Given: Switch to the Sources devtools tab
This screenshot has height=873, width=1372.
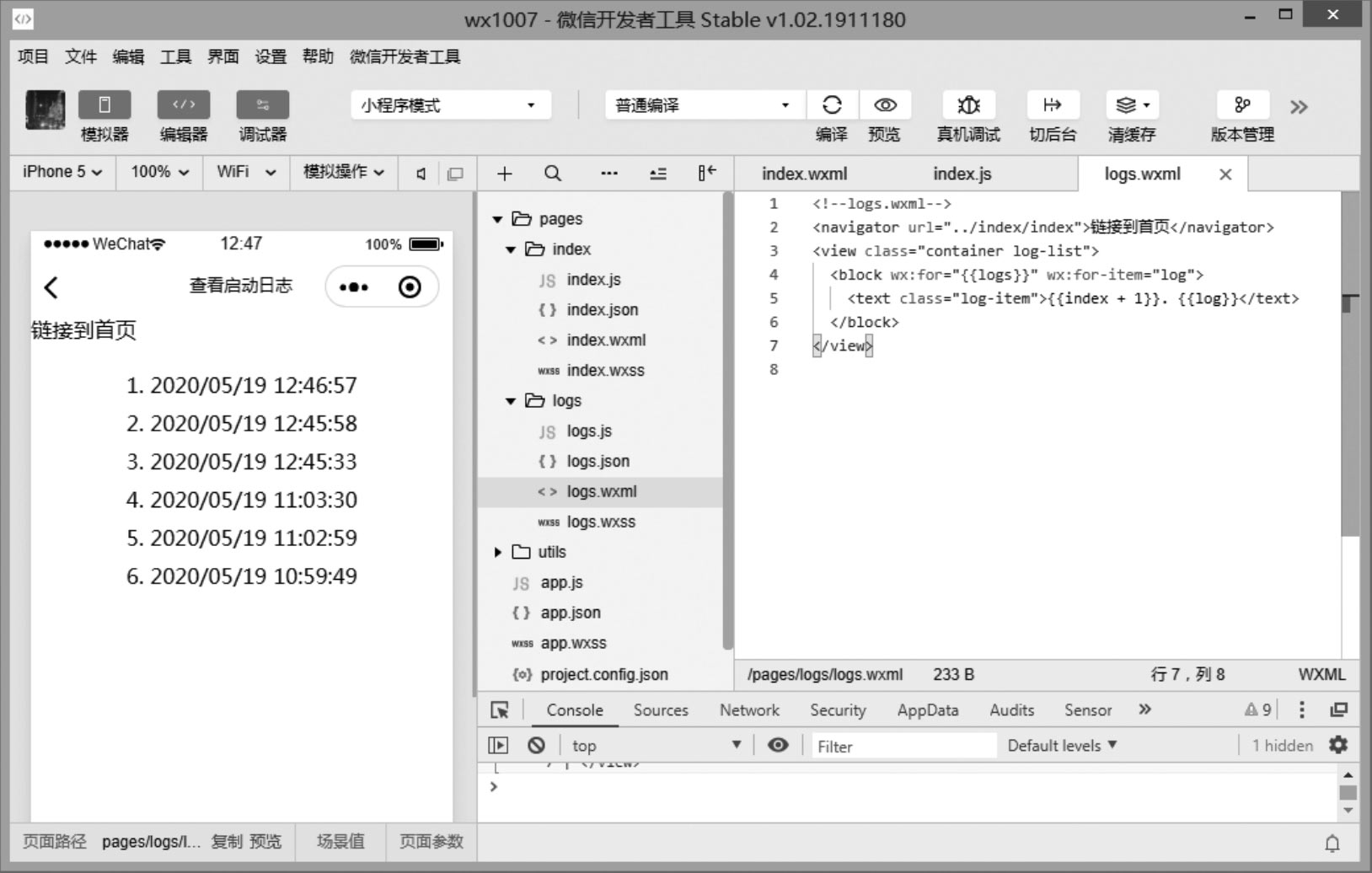Looking at the screenshot, I should click(661, 710).
